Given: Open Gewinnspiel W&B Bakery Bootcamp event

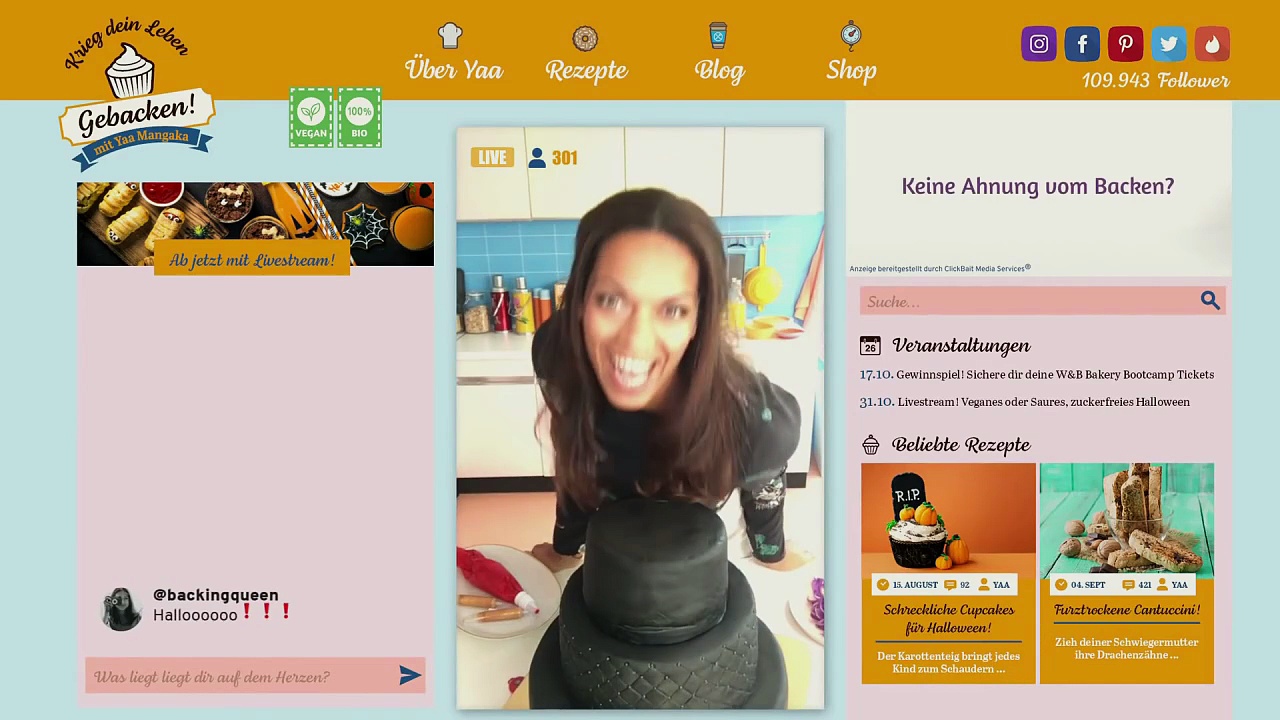Looking at the screenshot, I should click(1036, 374).
